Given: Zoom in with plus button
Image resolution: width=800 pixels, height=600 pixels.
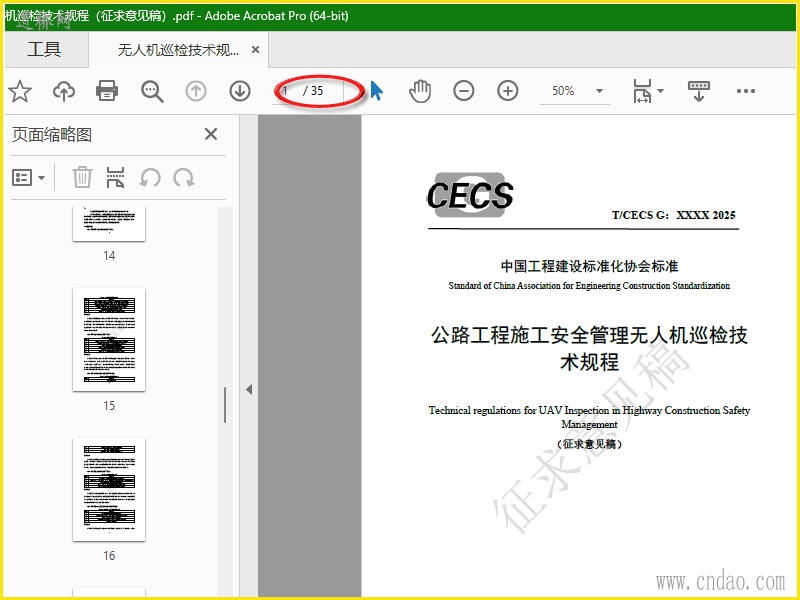Looking at the screenshot, I should (x=508, y=91).
